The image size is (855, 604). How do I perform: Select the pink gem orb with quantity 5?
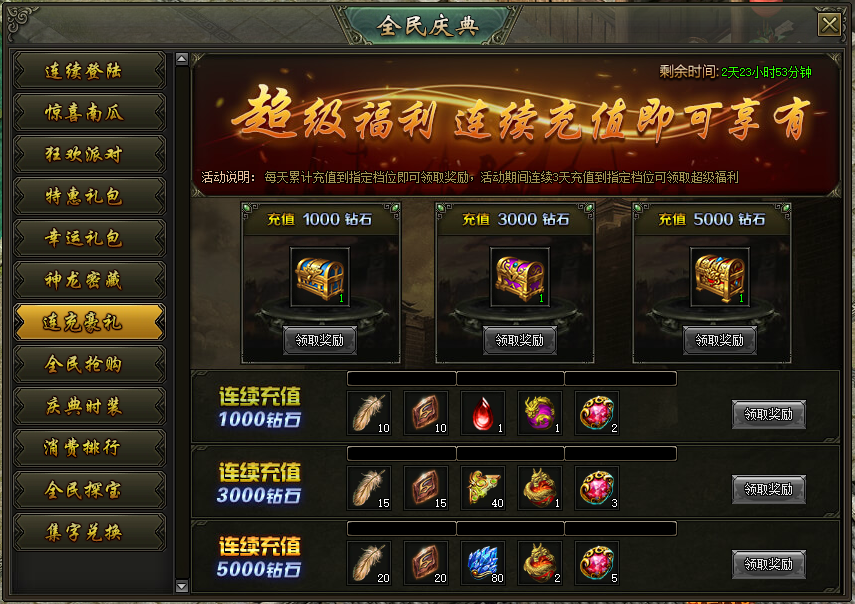click(597, 563)
